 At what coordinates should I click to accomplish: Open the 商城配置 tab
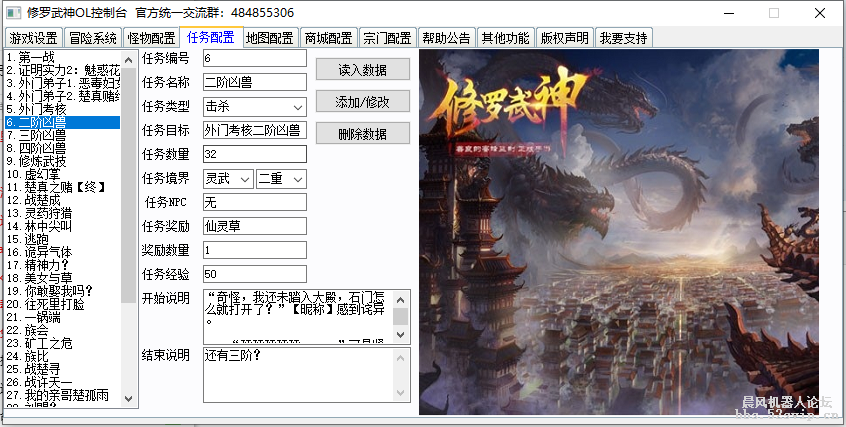coord(329,38)
